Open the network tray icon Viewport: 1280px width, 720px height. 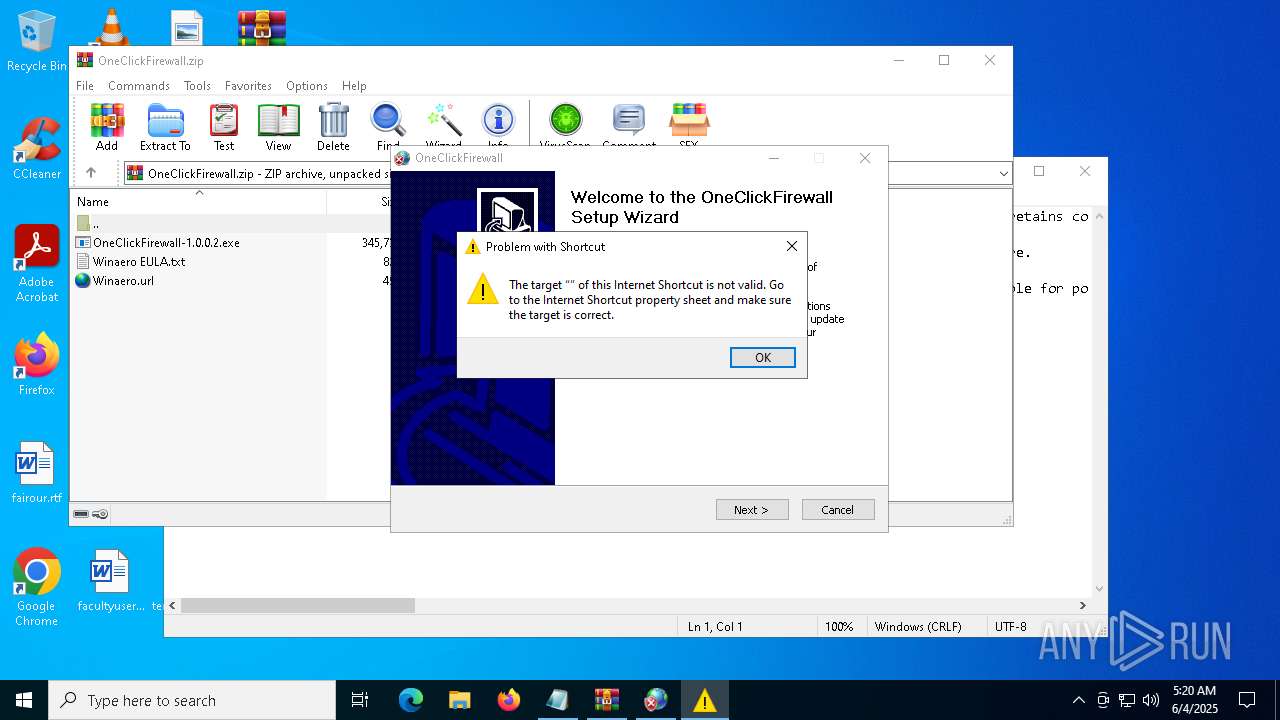[1127, 700]
